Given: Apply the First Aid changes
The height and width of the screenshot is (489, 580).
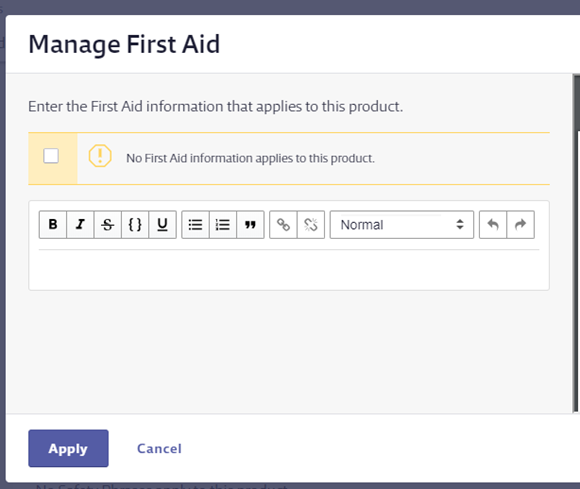Looking at the screenshot, I should (68, 448).
